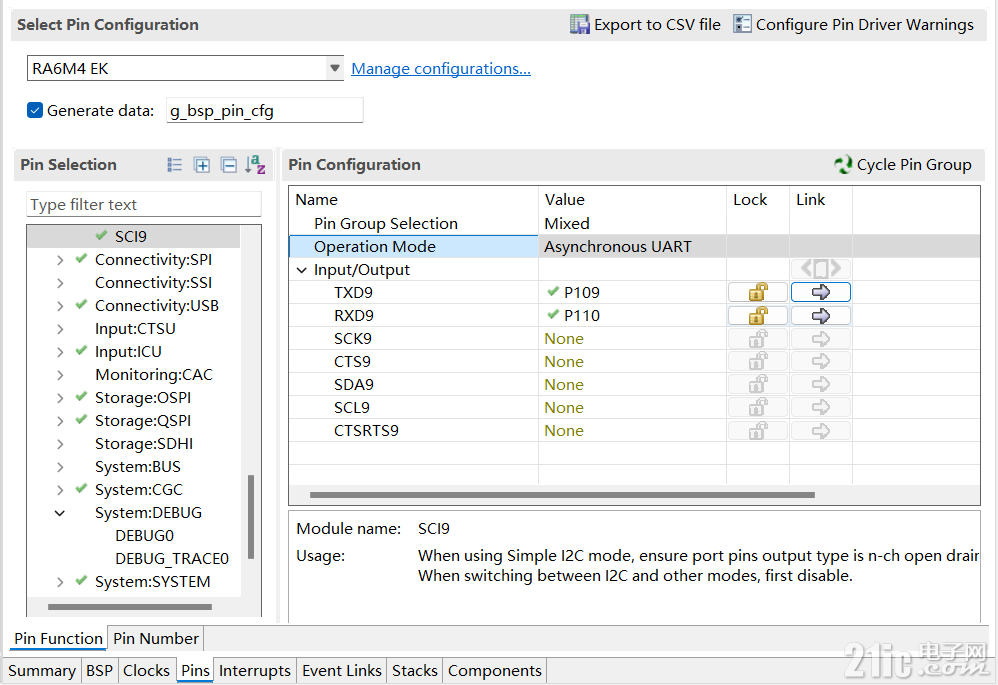Click link arrow in SCL9 row
The image size is (998, 685).
820,407
